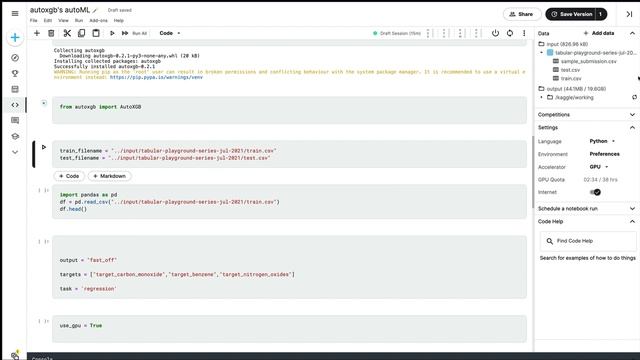Toggle the Internet switch
This screenshot has width=640, height=360.
(595, 192)
